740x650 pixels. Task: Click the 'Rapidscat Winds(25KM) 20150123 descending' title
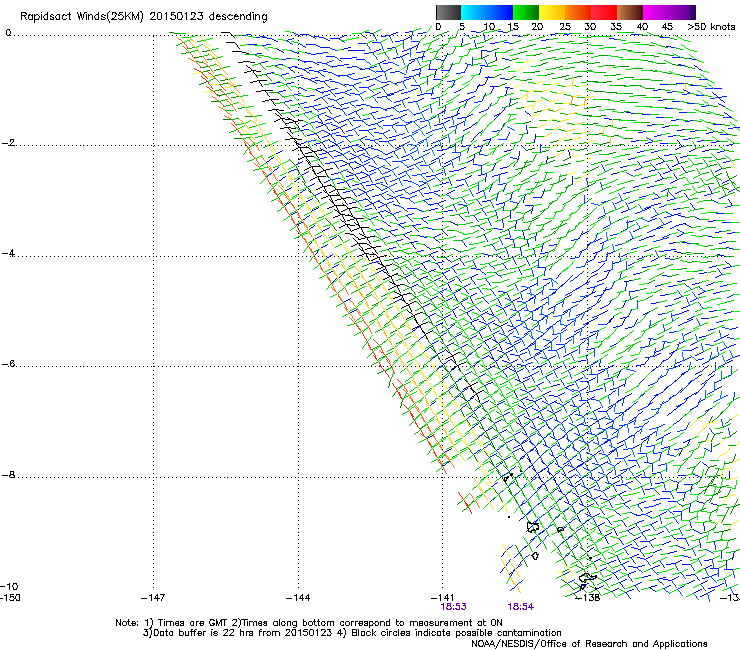[x=143, y=17]
